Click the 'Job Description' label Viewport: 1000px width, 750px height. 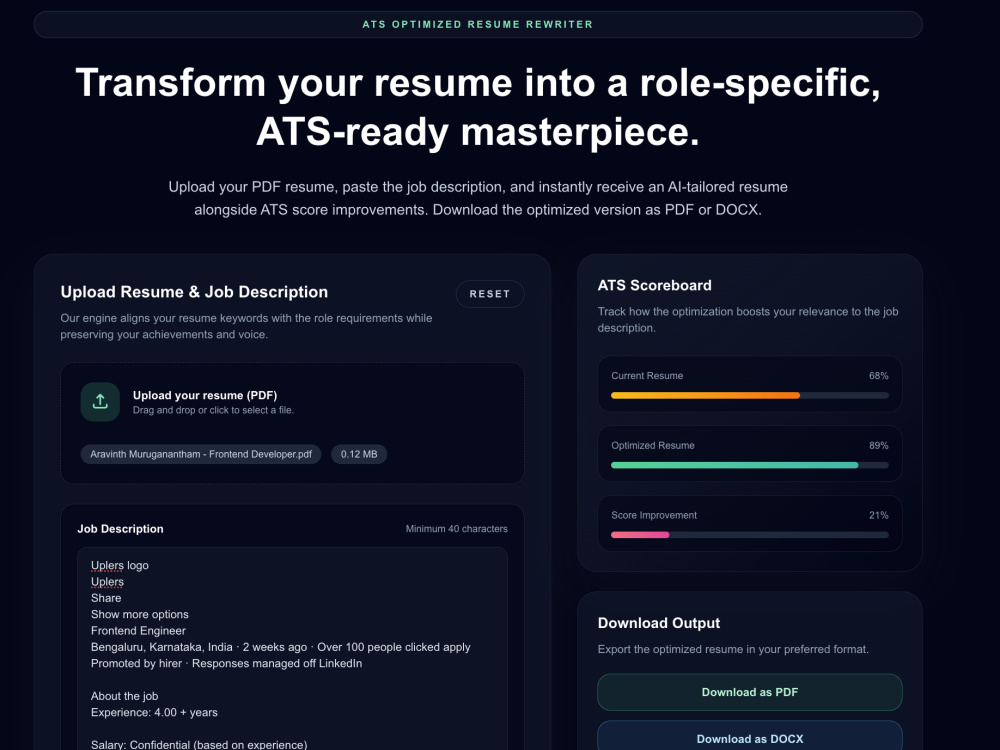tap(121, 529)
